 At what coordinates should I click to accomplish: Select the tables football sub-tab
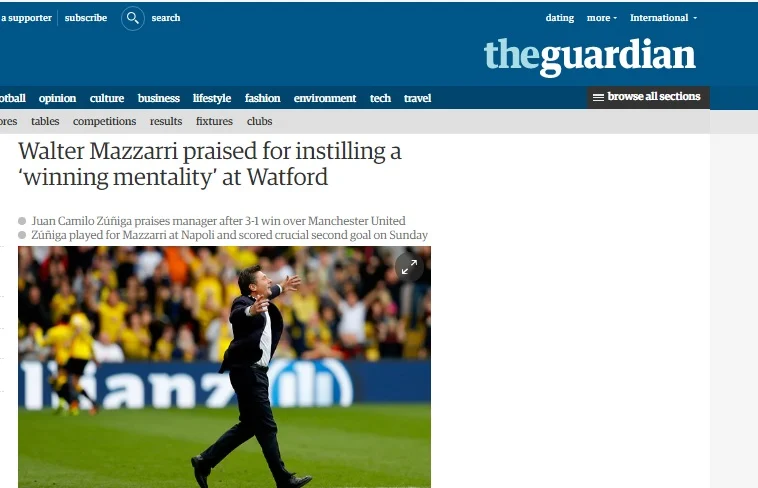45,121
